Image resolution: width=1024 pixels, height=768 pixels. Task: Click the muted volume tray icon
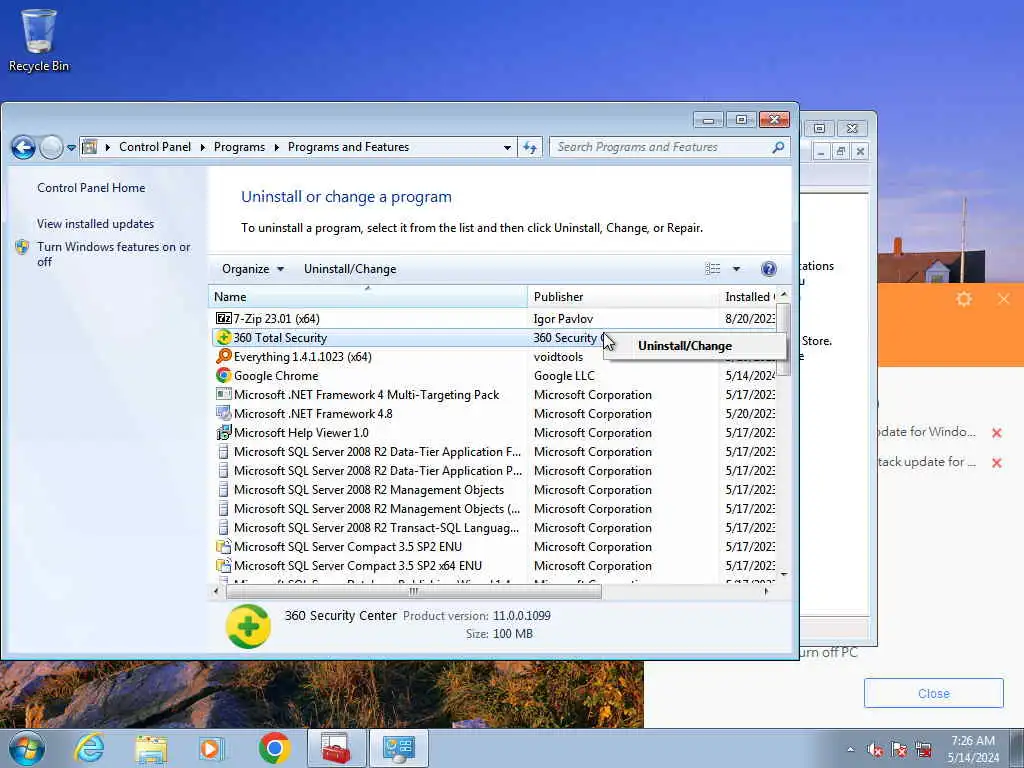click(x=874, y=750)
